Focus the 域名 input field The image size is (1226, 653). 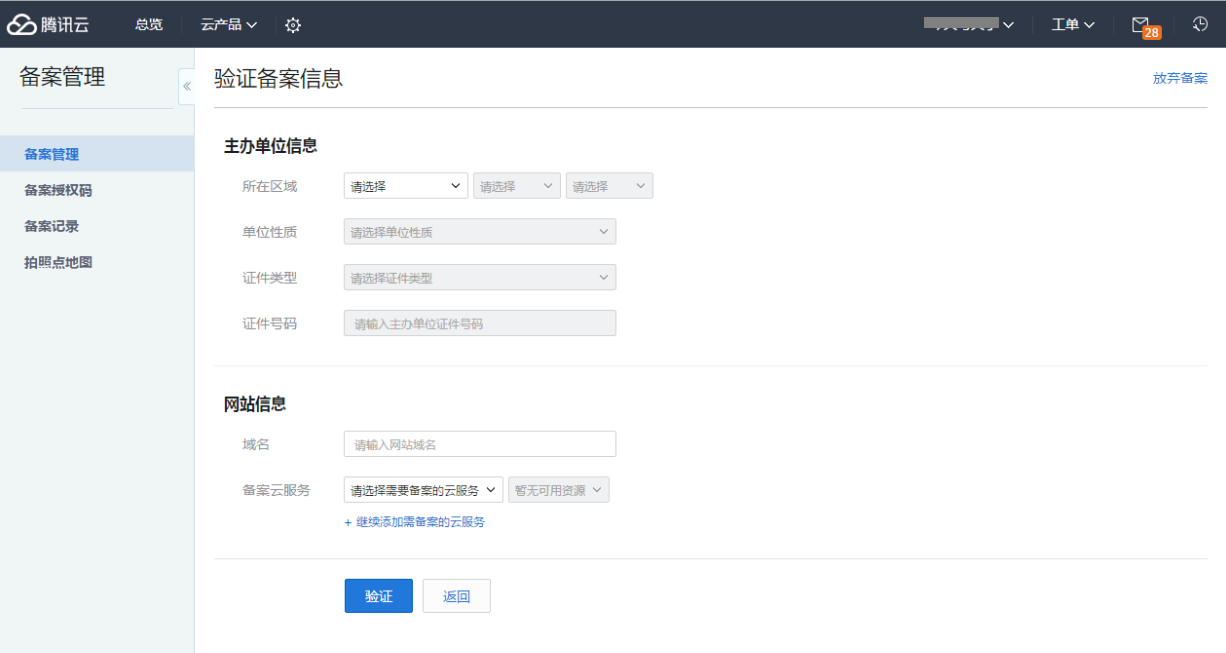click(x=479, y=444)
